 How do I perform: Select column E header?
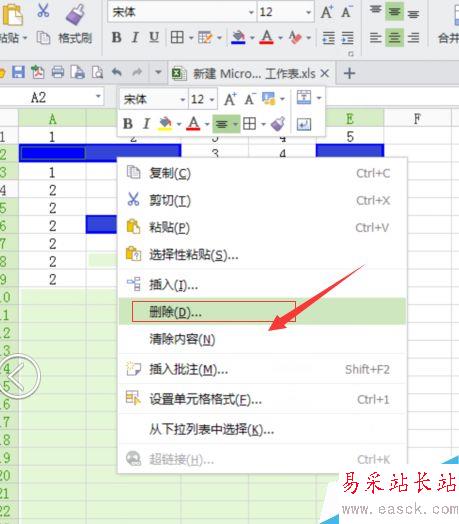350,119
